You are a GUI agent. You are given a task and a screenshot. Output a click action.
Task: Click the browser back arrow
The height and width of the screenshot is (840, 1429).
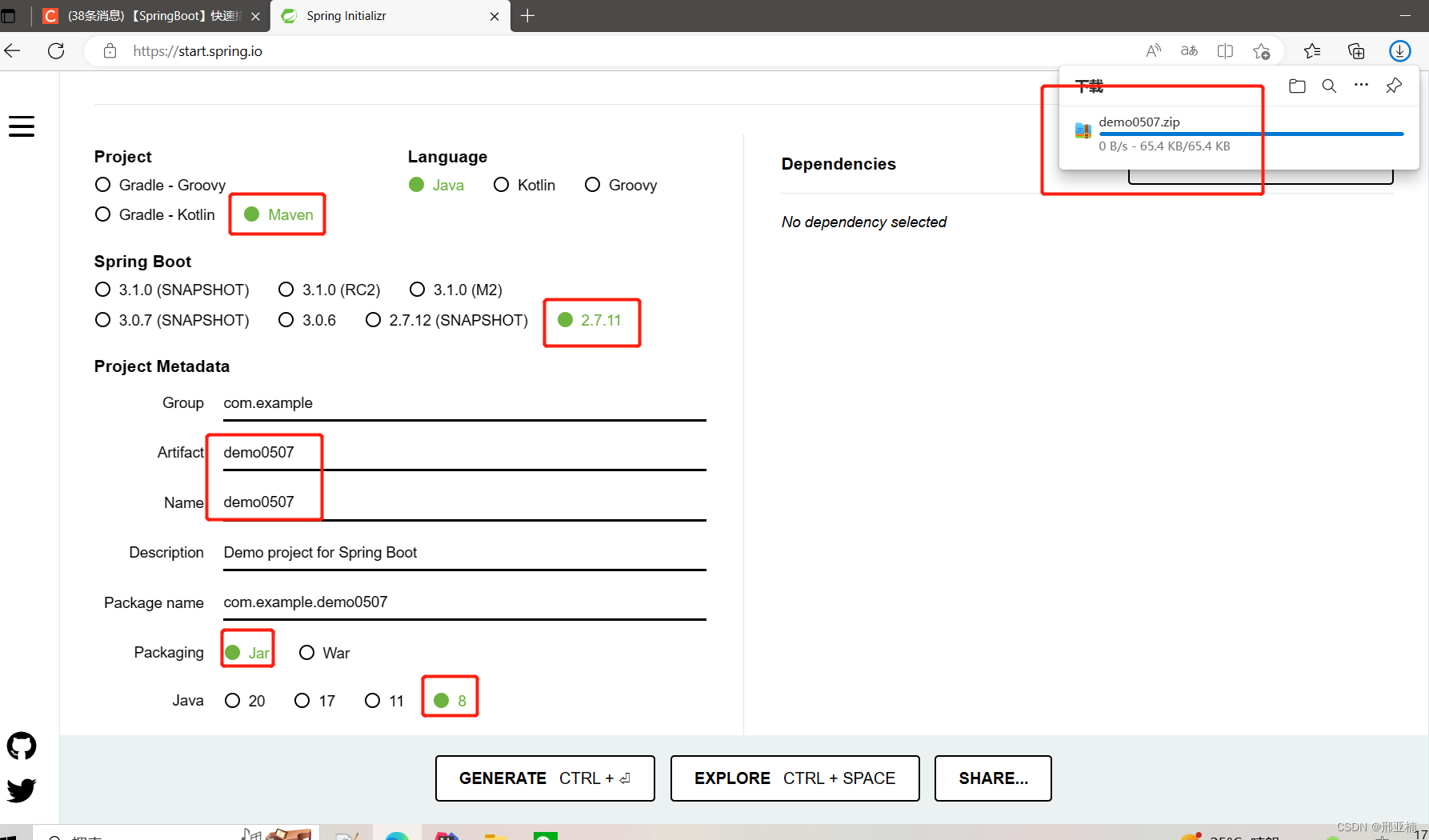pos(12,51)
